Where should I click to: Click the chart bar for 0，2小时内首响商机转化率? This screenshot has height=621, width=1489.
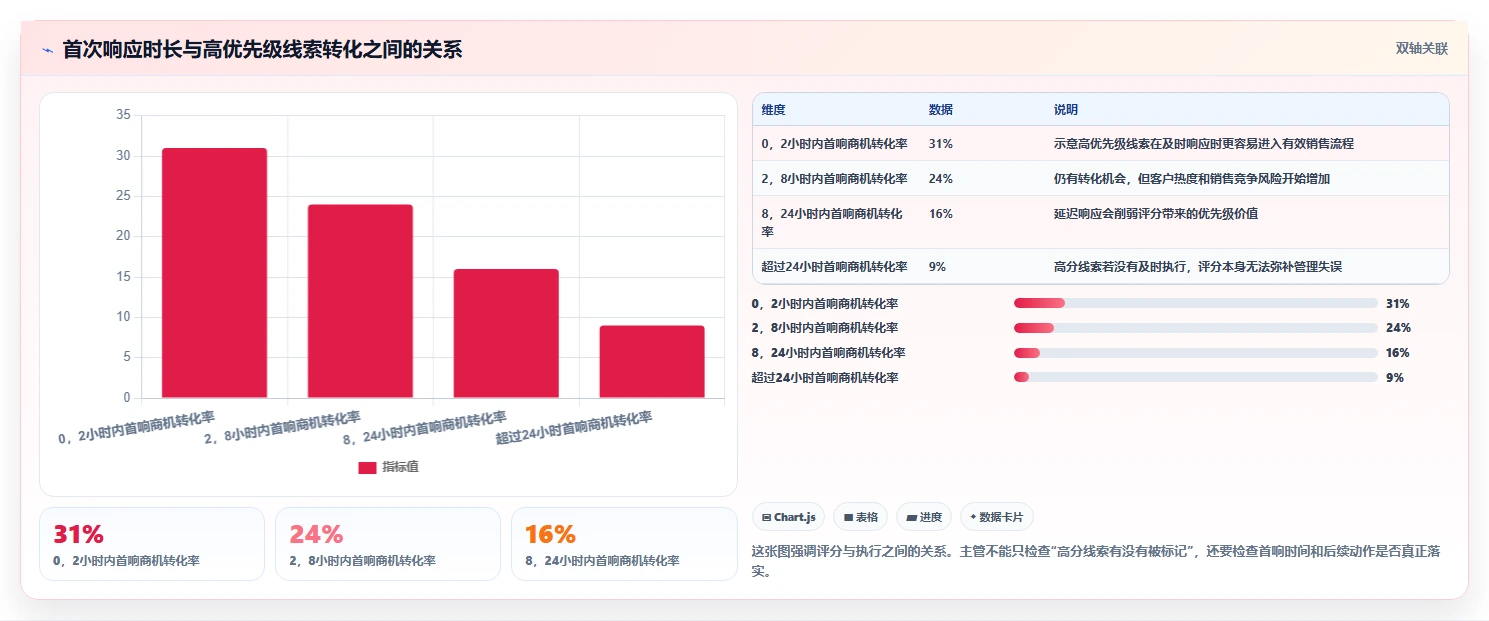coord(215,273)
